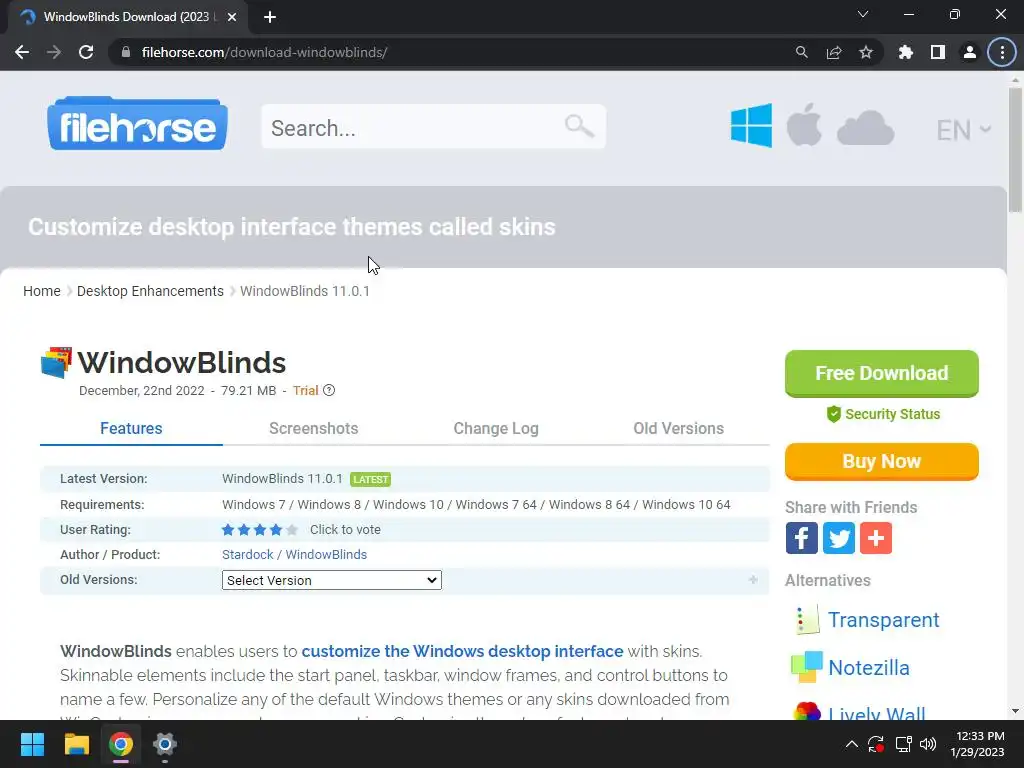Click the Trial license label
The height and width of the screenshot is (768, 1024).
point(306,391)
